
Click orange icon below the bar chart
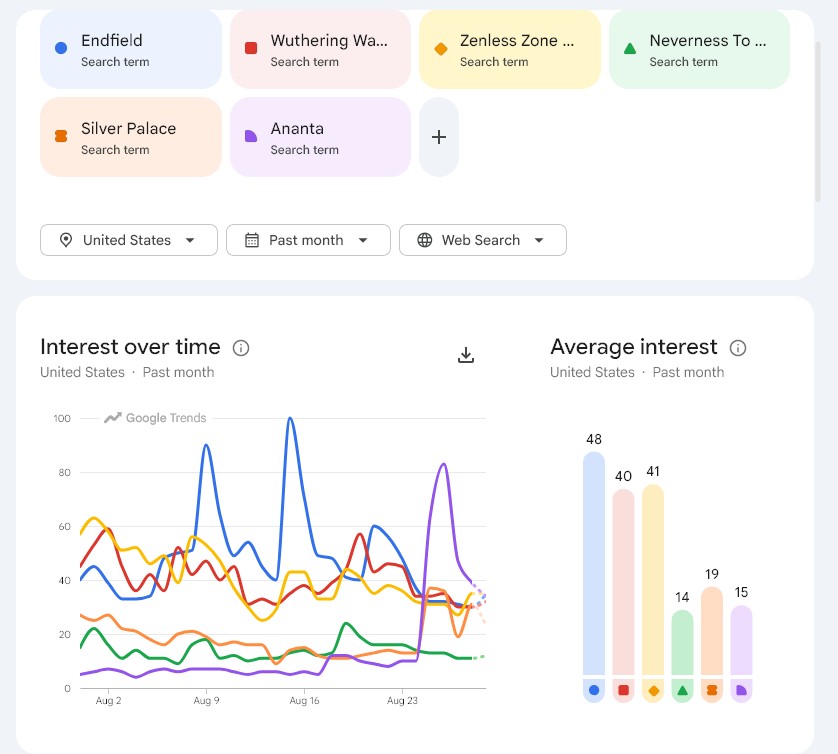click(712, 690)
